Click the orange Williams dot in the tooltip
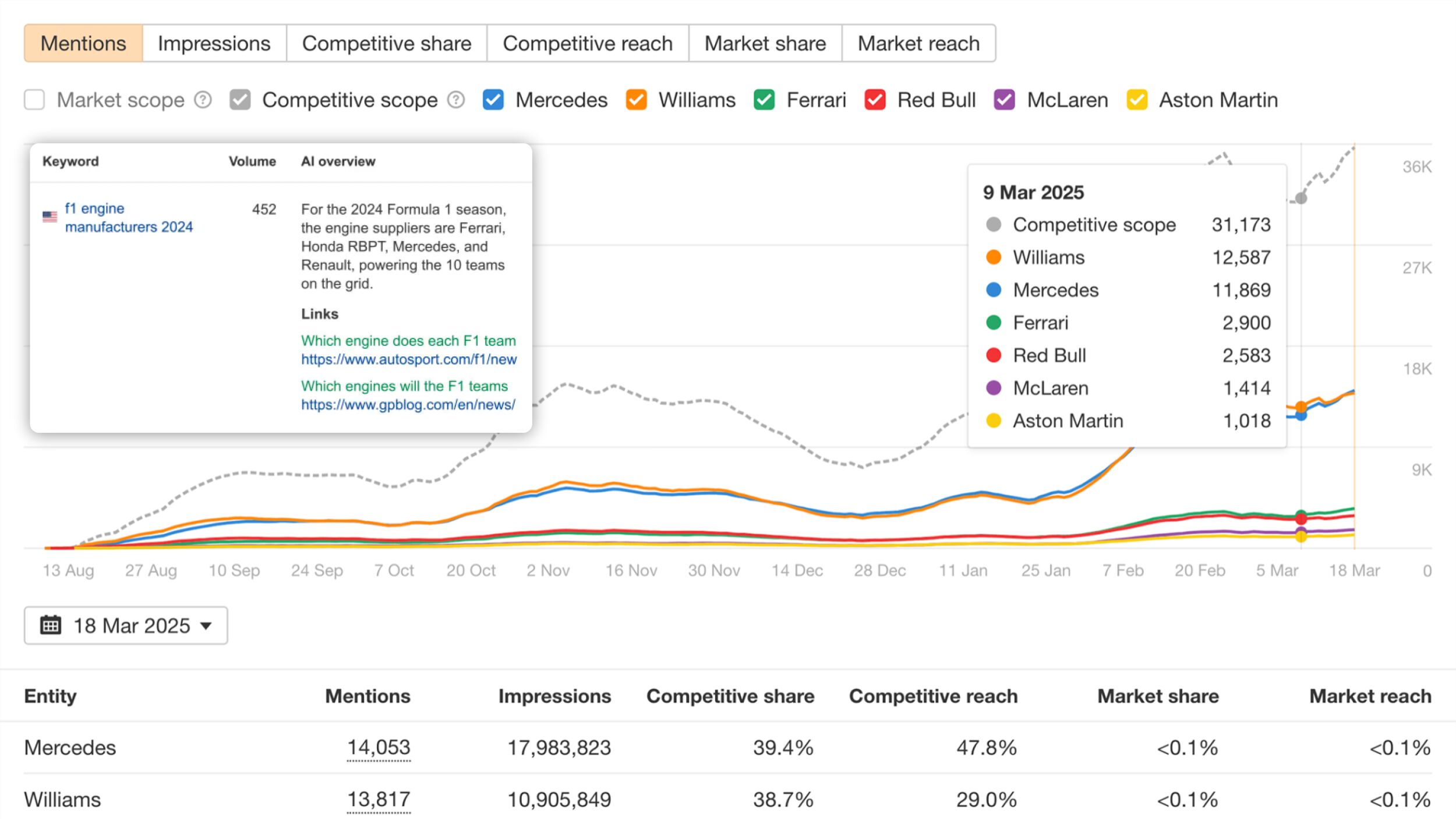This screenshot has height=819, width=1456. (x=992, y=257)
